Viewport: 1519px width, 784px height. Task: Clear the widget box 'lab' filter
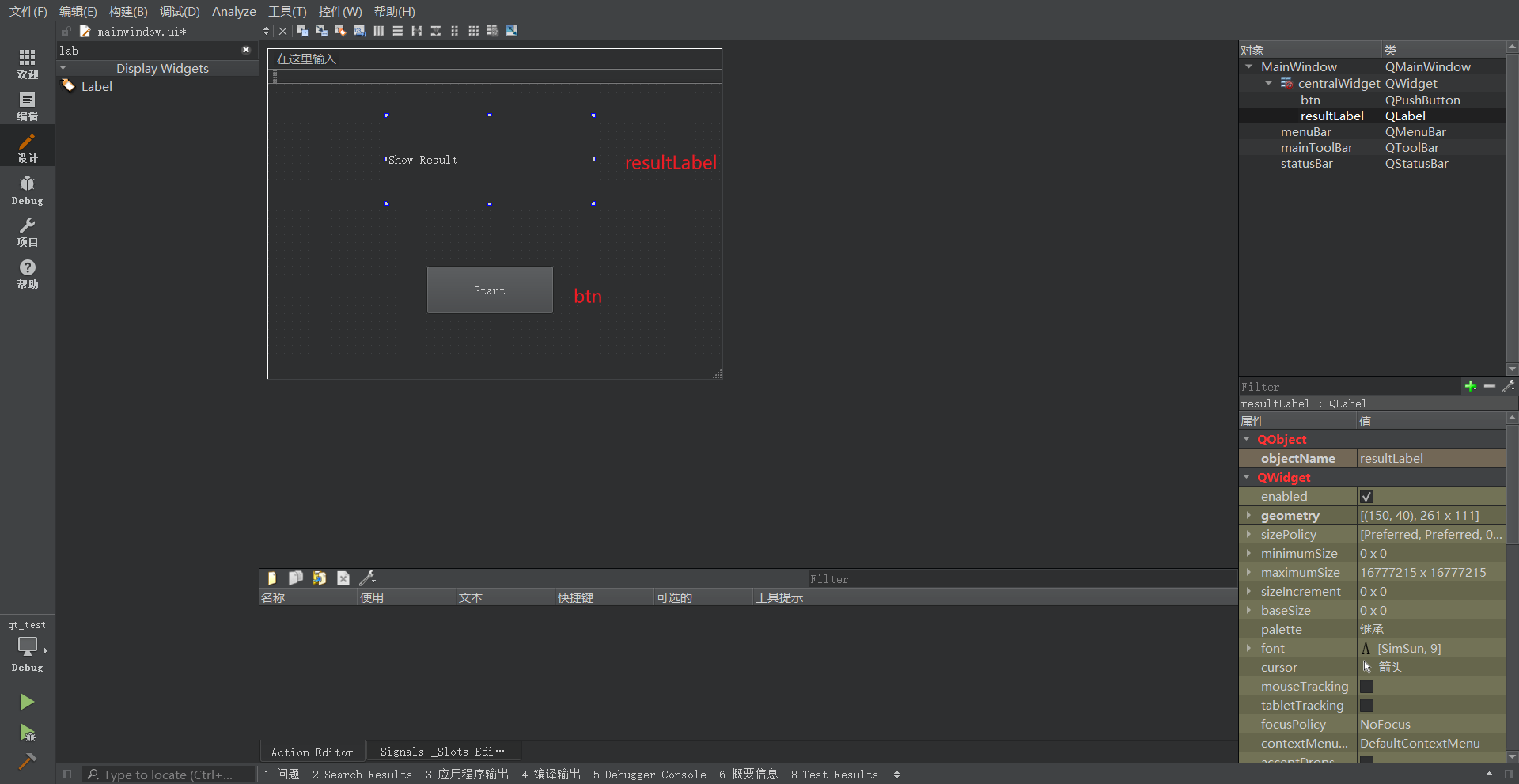point(246,50)
